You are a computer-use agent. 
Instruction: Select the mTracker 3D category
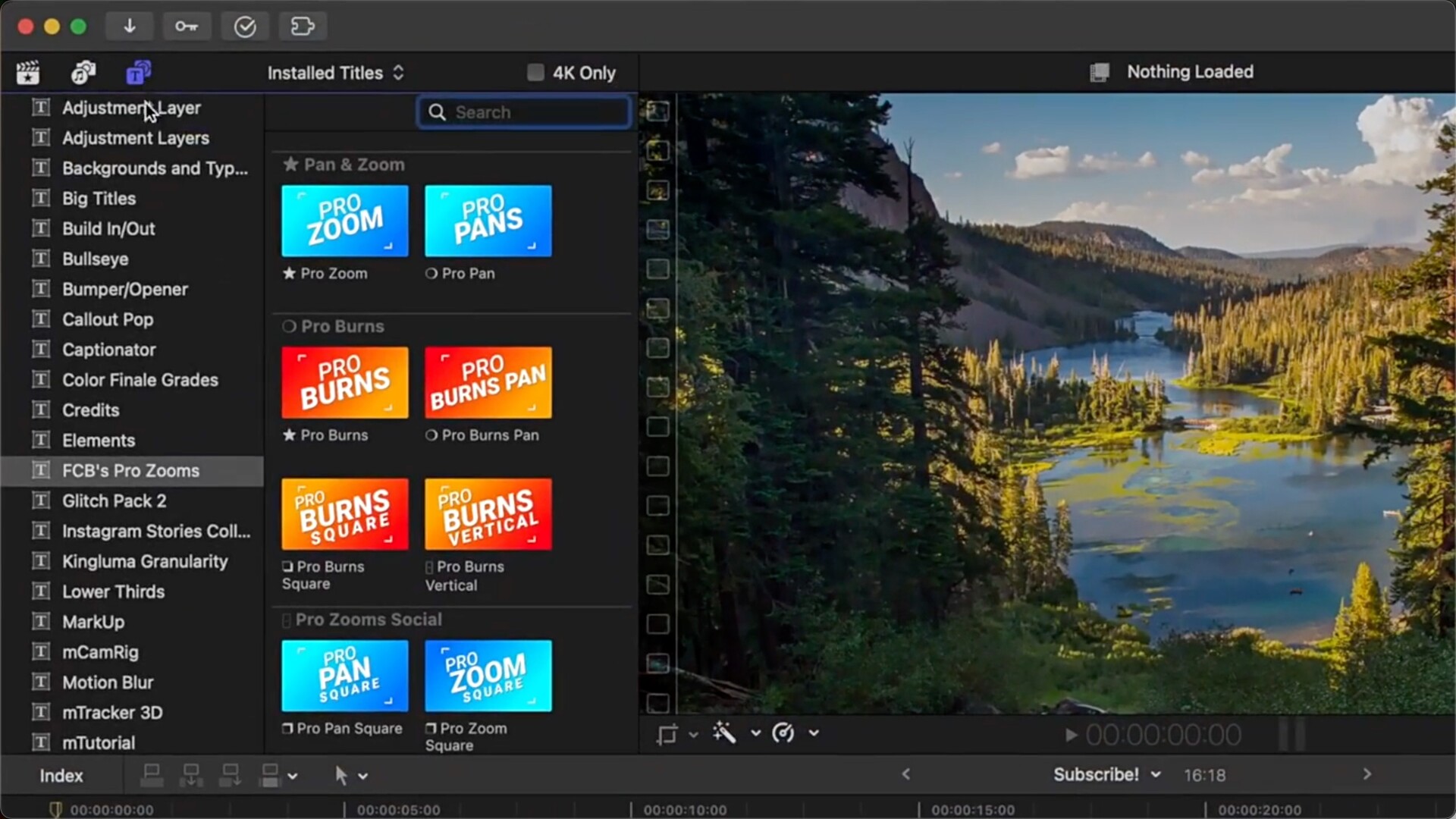click(133, 713)
